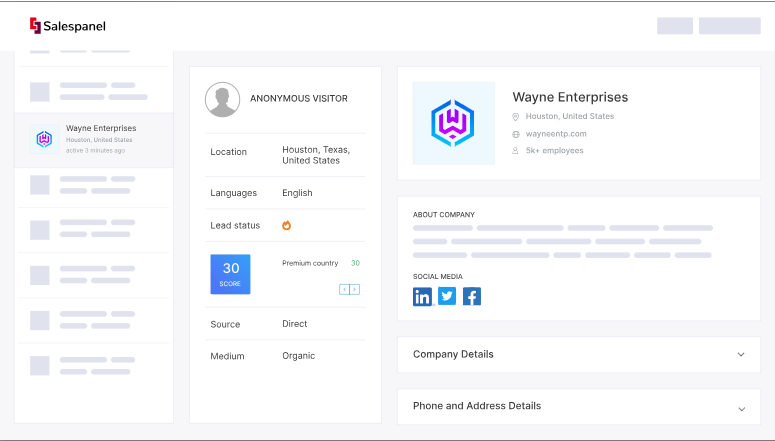Click 'Houston, United States' under company name
The height and width of the screenshot is (441, 775).
point(570,116)
